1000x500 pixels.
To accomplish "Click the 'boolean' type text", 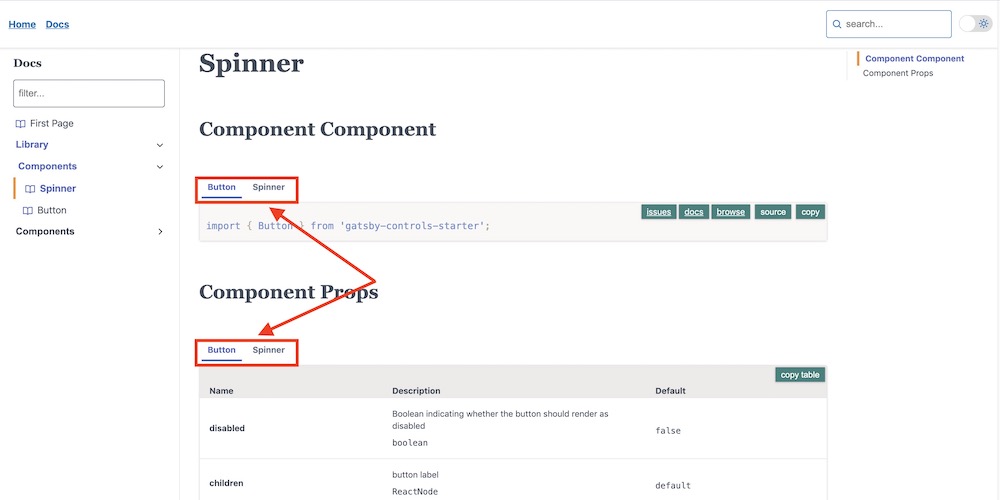I will (410, 443).
